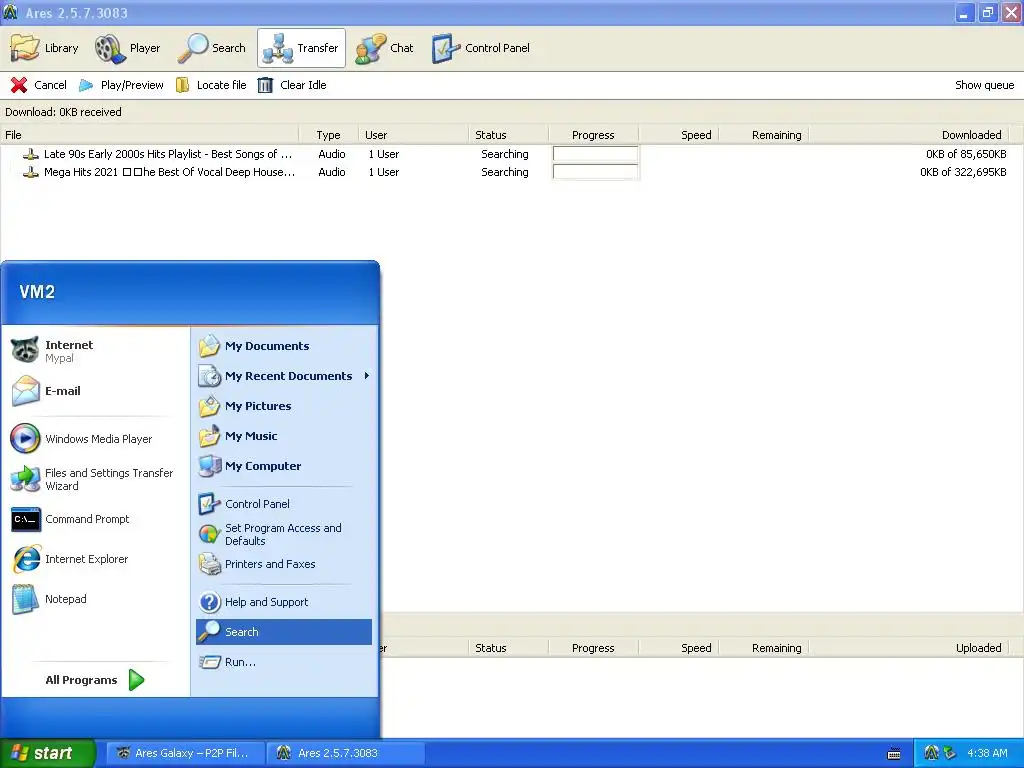Sort downloads by Status column header
The image size is (1024, 768).
coord(509,135)
